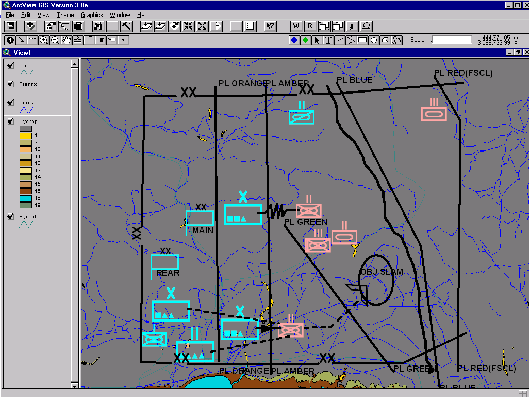Viewport: 529px width, 398px height.
Task: Select the rectangle drawing tool
Action: [x=362, y=40]
